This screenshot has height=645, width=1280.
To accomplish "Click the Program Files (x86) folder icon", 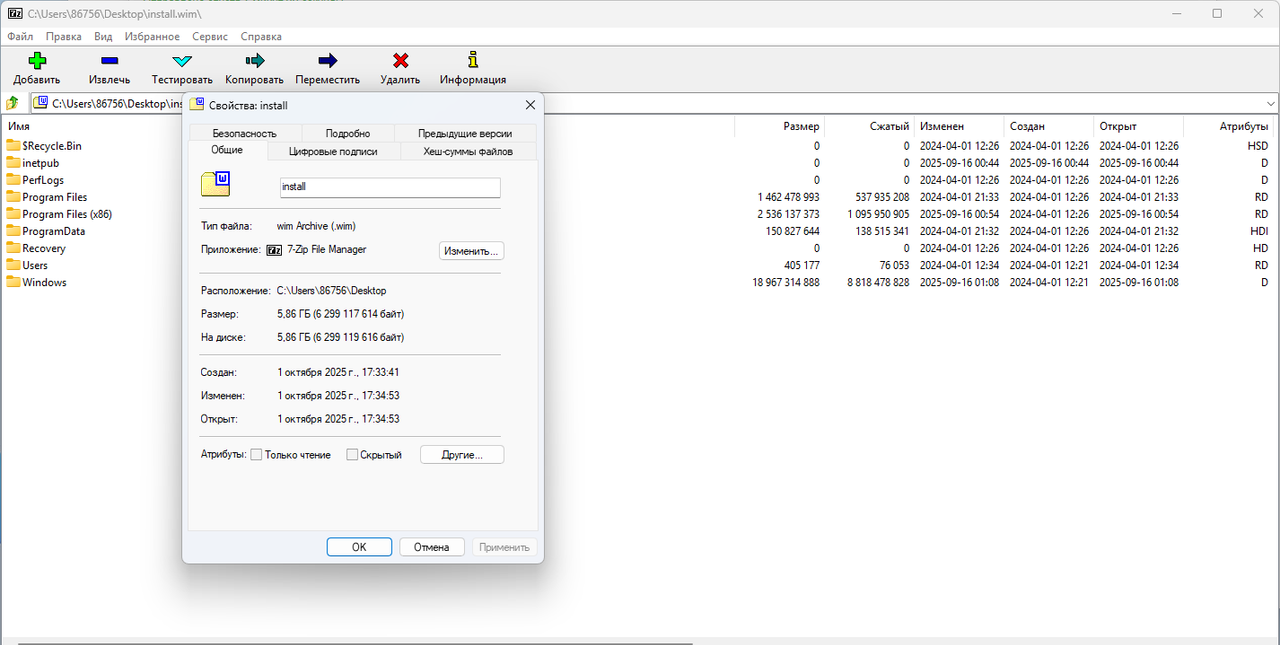I will 13,214.
